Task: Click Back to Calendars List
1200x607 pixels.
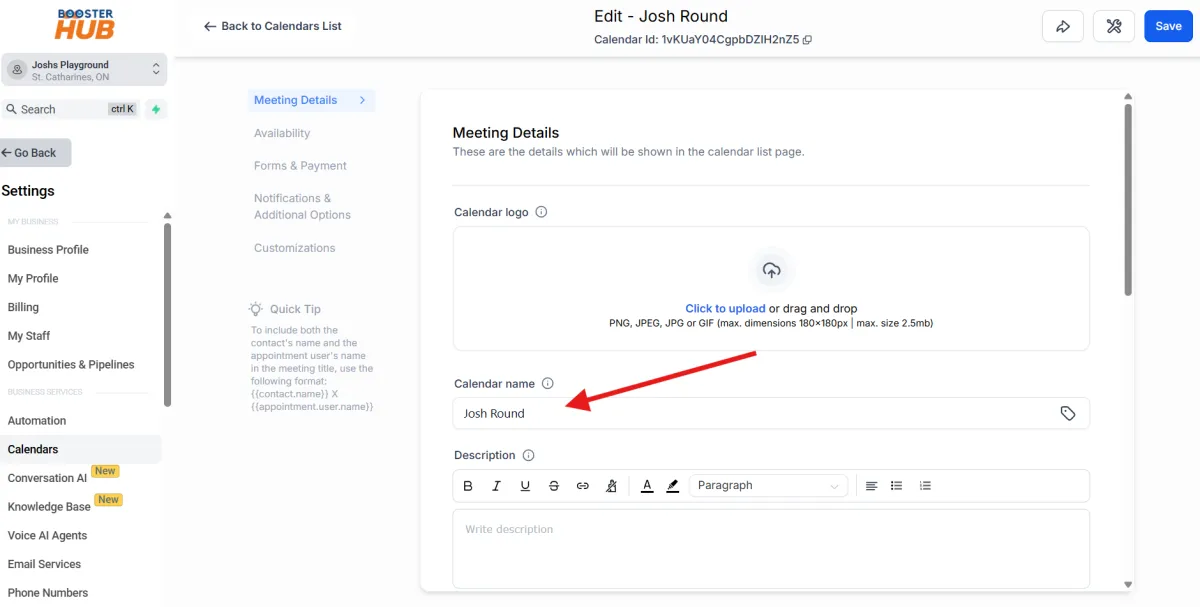Action: click(x=272, y=26)
